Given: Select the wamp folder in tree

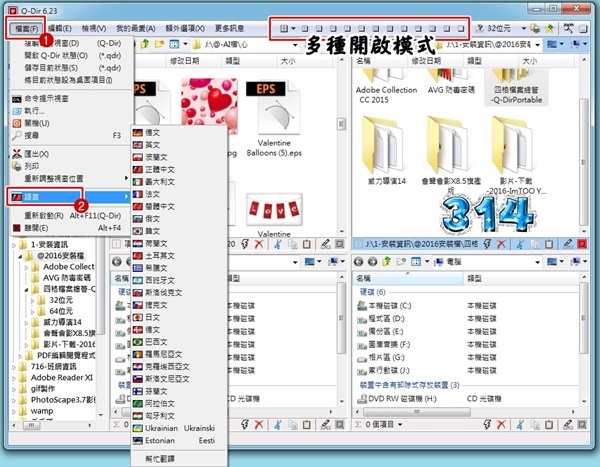Looking at the screenshot, I should tap(42, 411).
